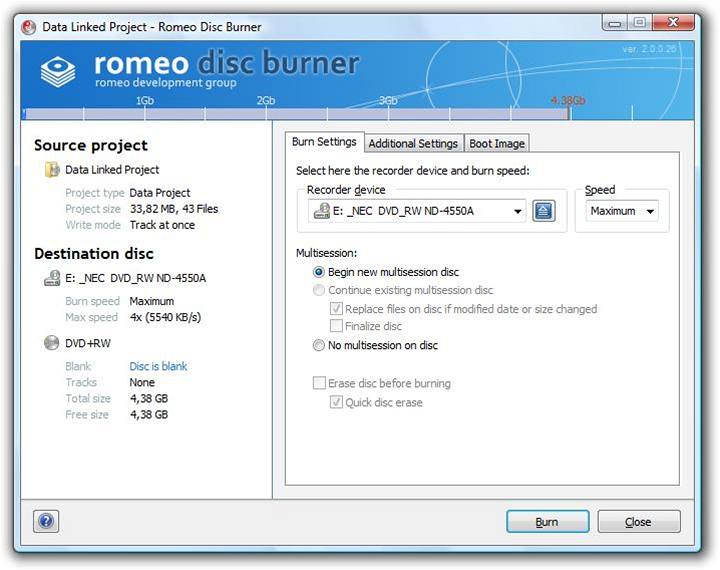Click the Burn speed "Maximum" value in Destination disc
This screenshot has width=720, height=570.
pos(152,301)
